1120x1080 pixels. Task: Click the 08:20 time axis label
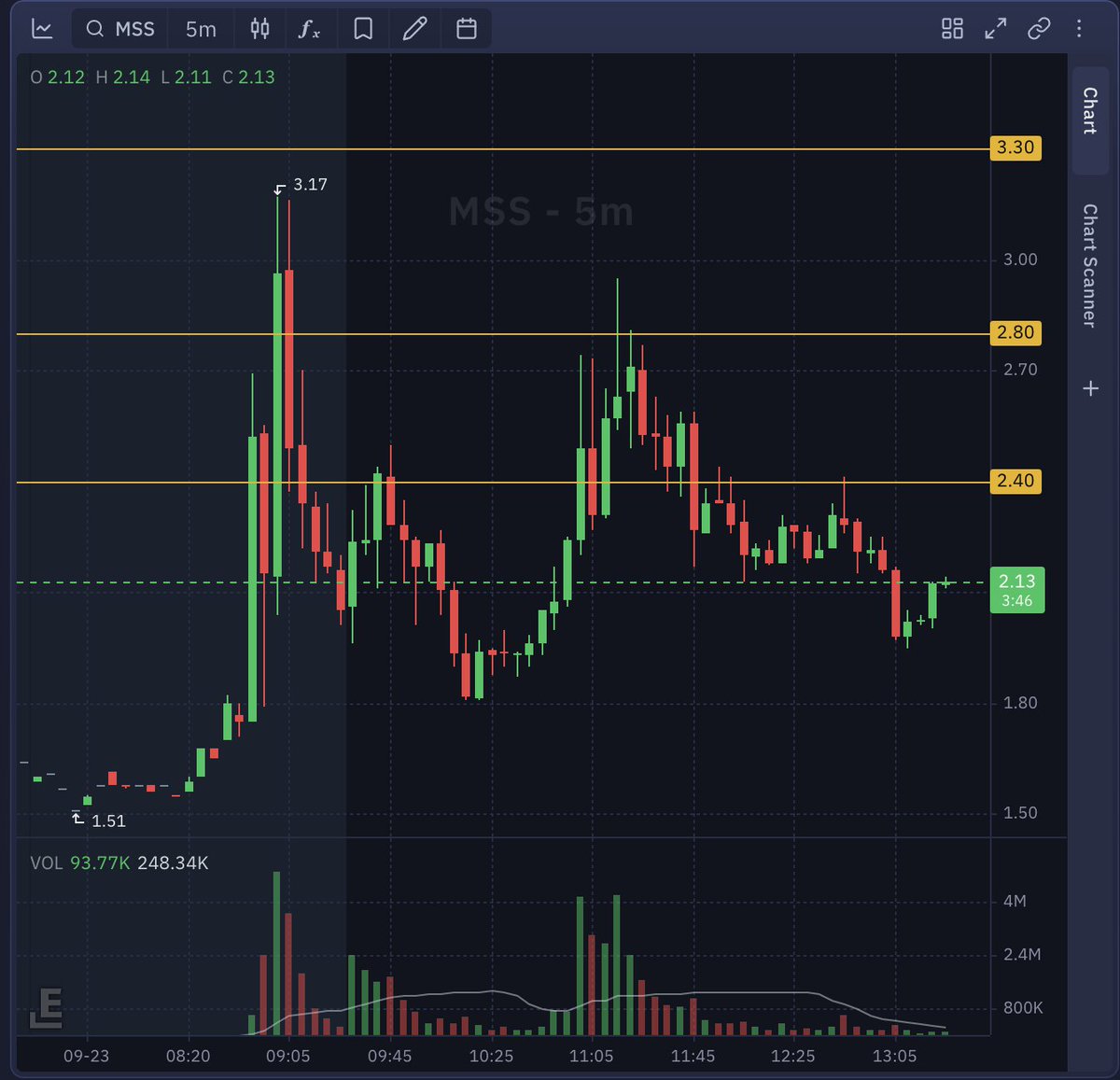pyautogui.click(x=188, y=1056)
